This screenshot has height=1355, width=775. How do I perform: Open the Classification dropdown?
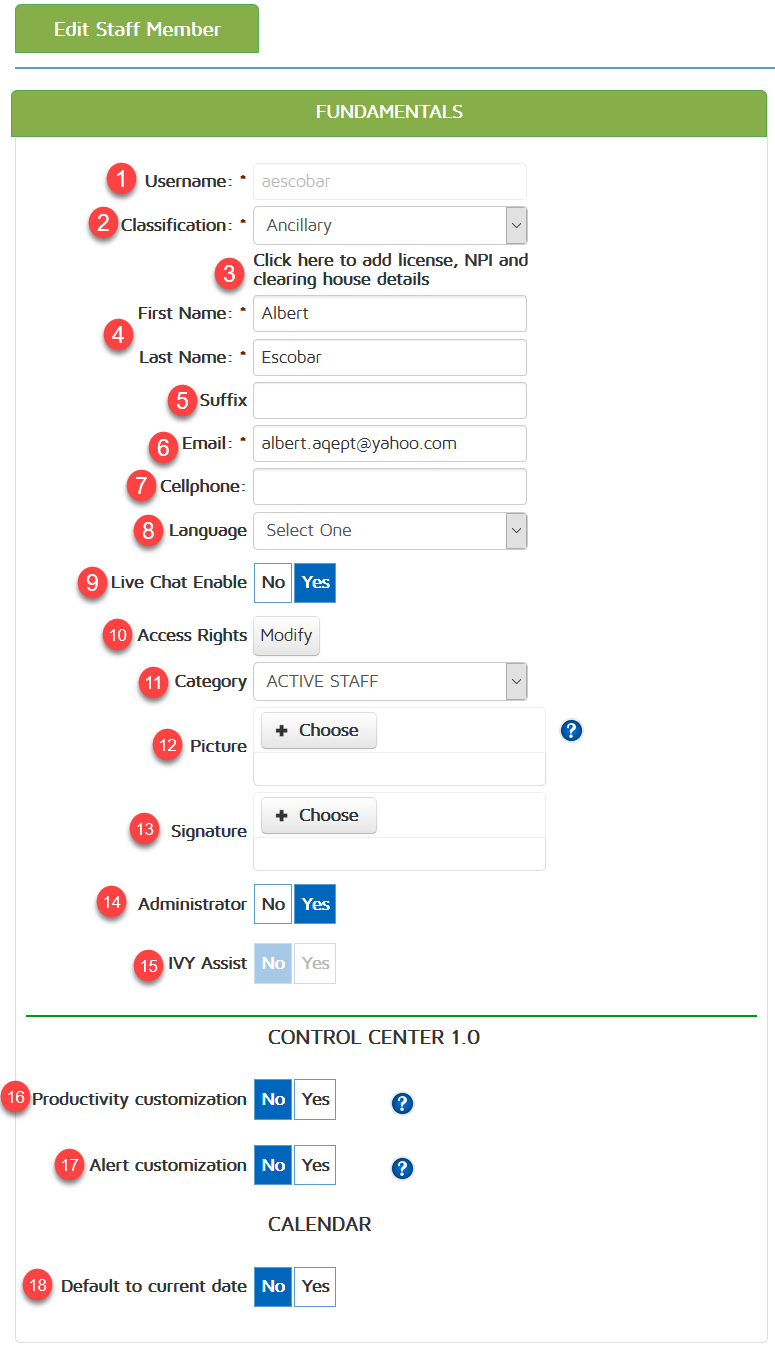coord(390,225)
